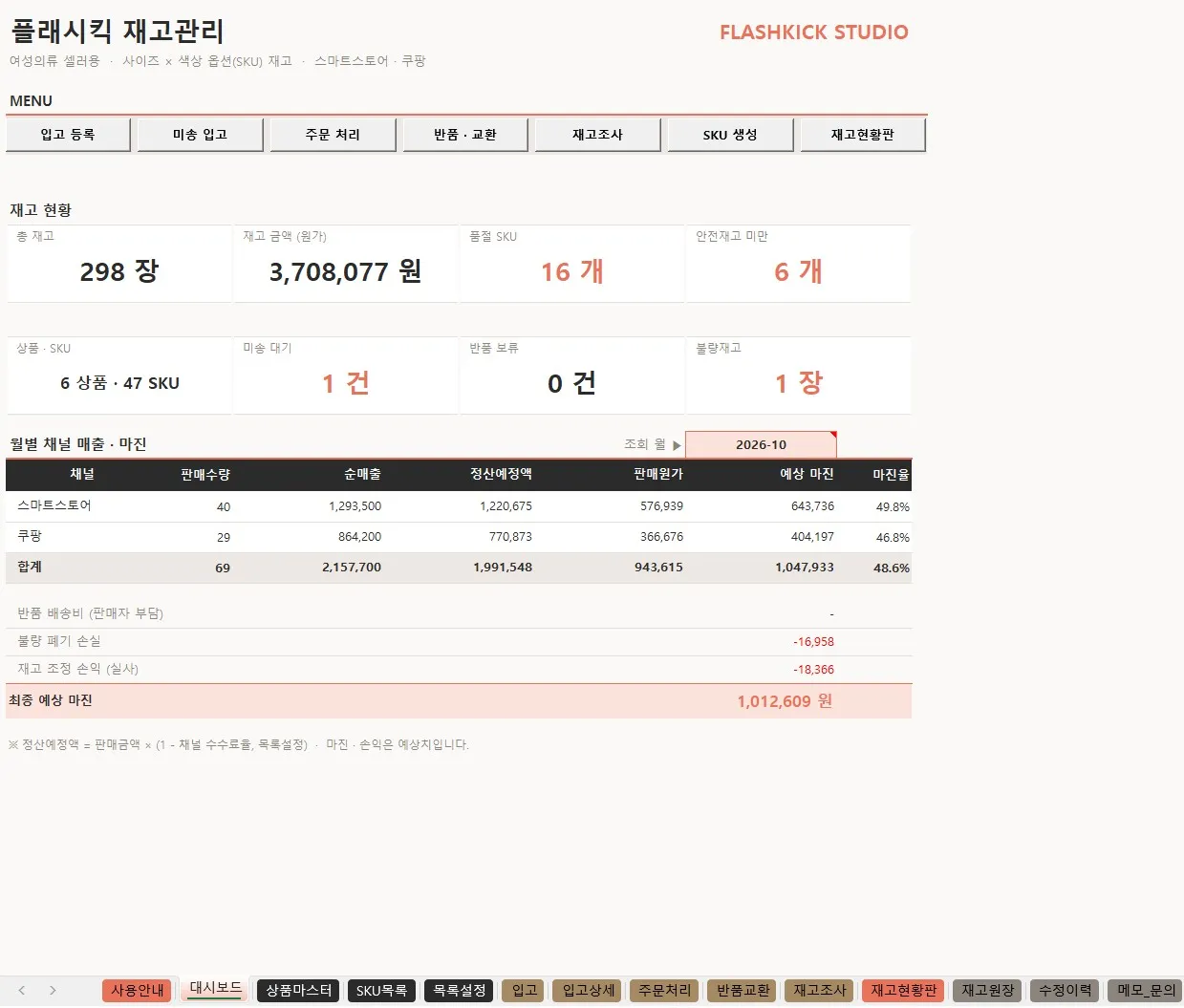Image resolution: width=1184 pixels, height=1008 pixels.
Task: Click the 정산예정액 column header
Action: pos(501,474)
